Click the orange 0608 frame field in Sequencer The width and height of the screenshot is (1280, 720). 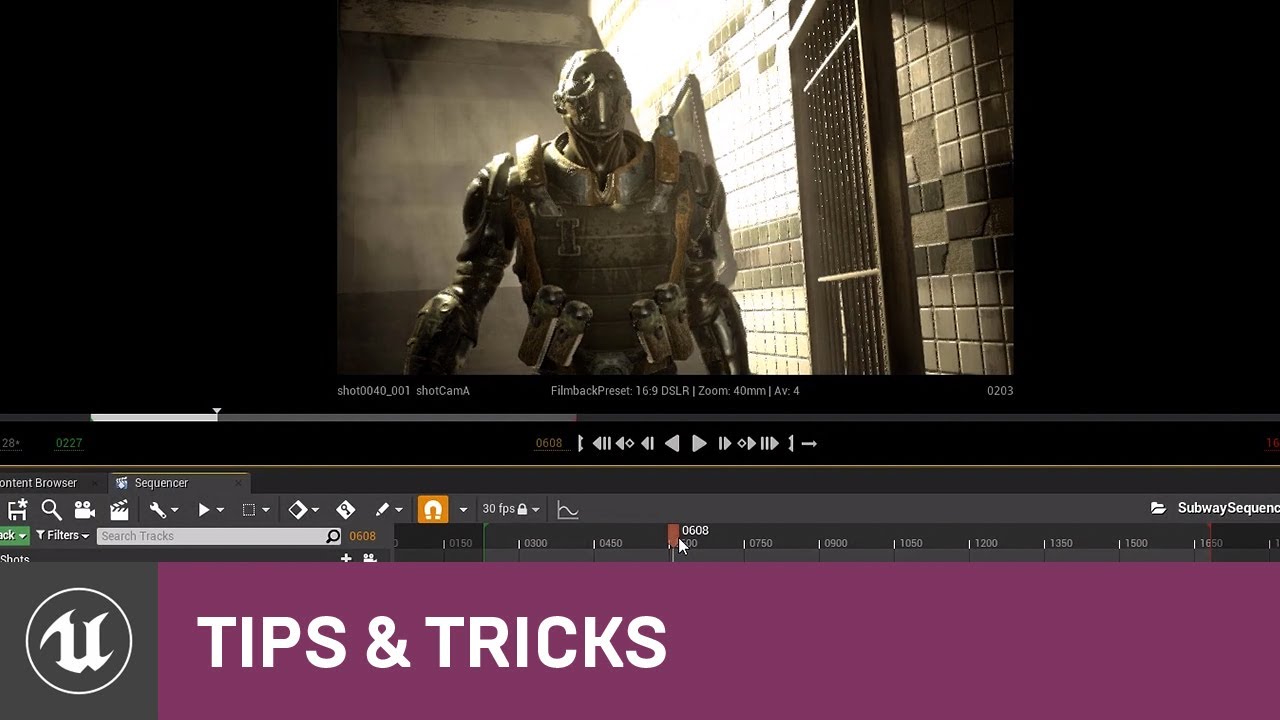click(362, 536)
